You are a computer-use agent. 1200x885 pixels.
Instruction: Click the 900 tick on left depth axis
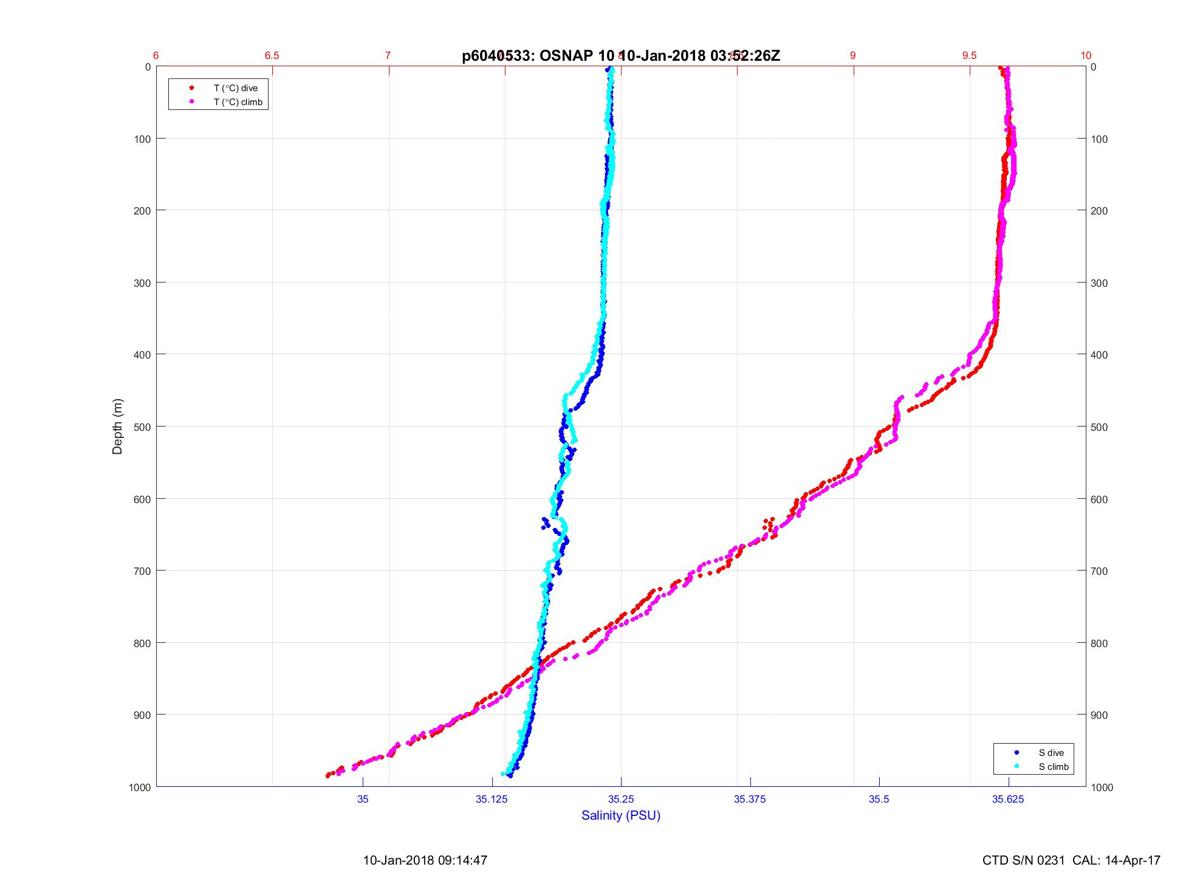141,715
